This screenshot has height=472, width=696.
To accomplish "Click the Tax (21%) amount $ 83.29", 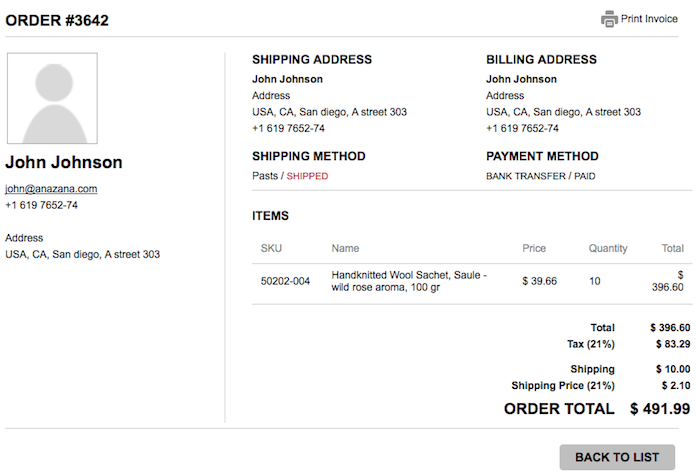I will click(x=673, y=344).
